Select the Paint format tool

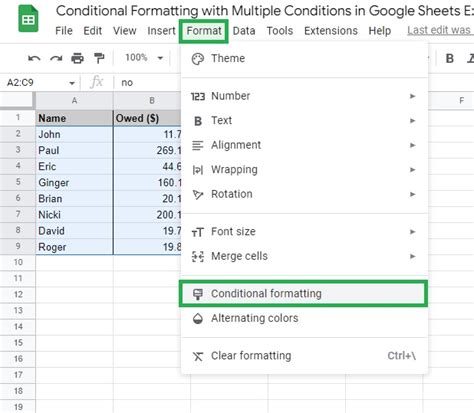[99, 58]
